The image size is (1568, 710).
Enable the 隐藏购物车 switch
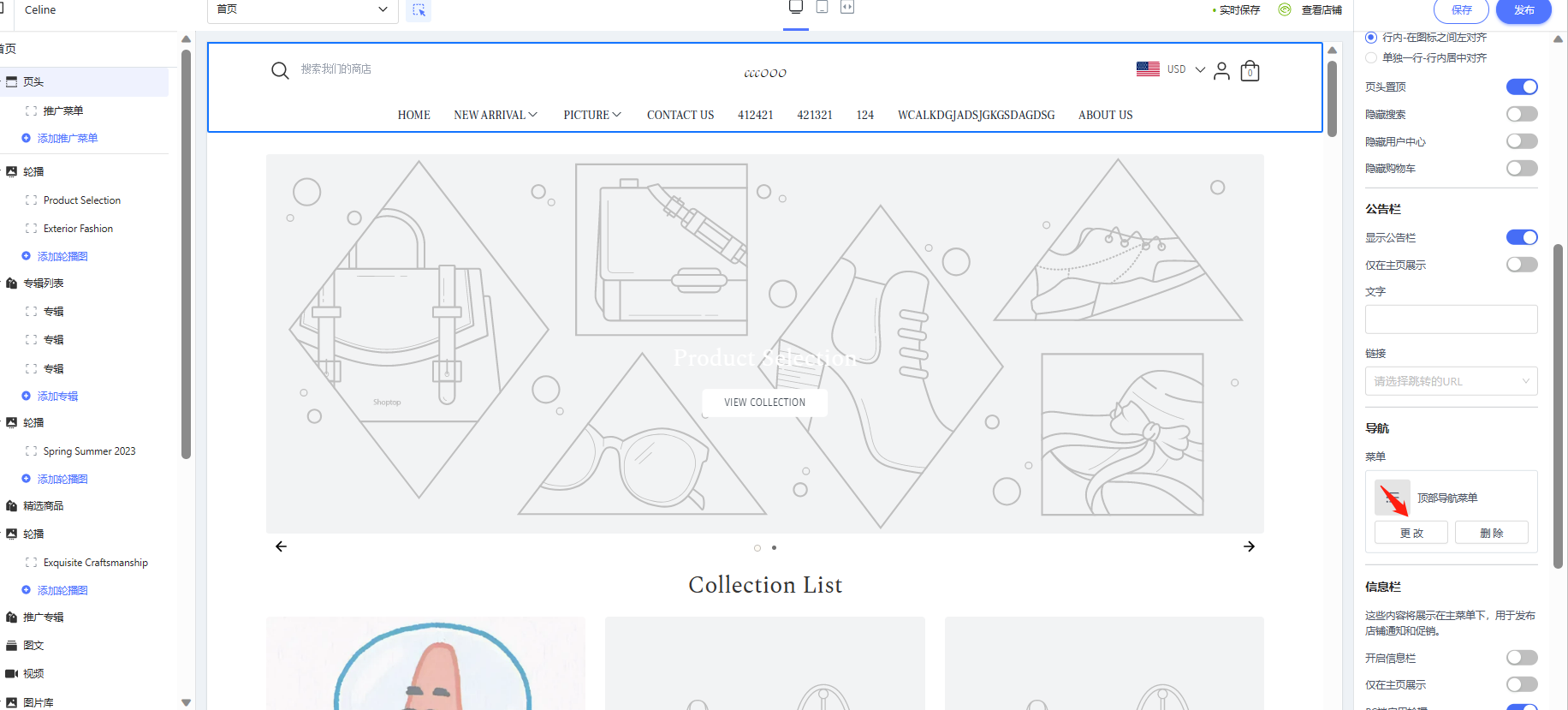(1522, 168)
